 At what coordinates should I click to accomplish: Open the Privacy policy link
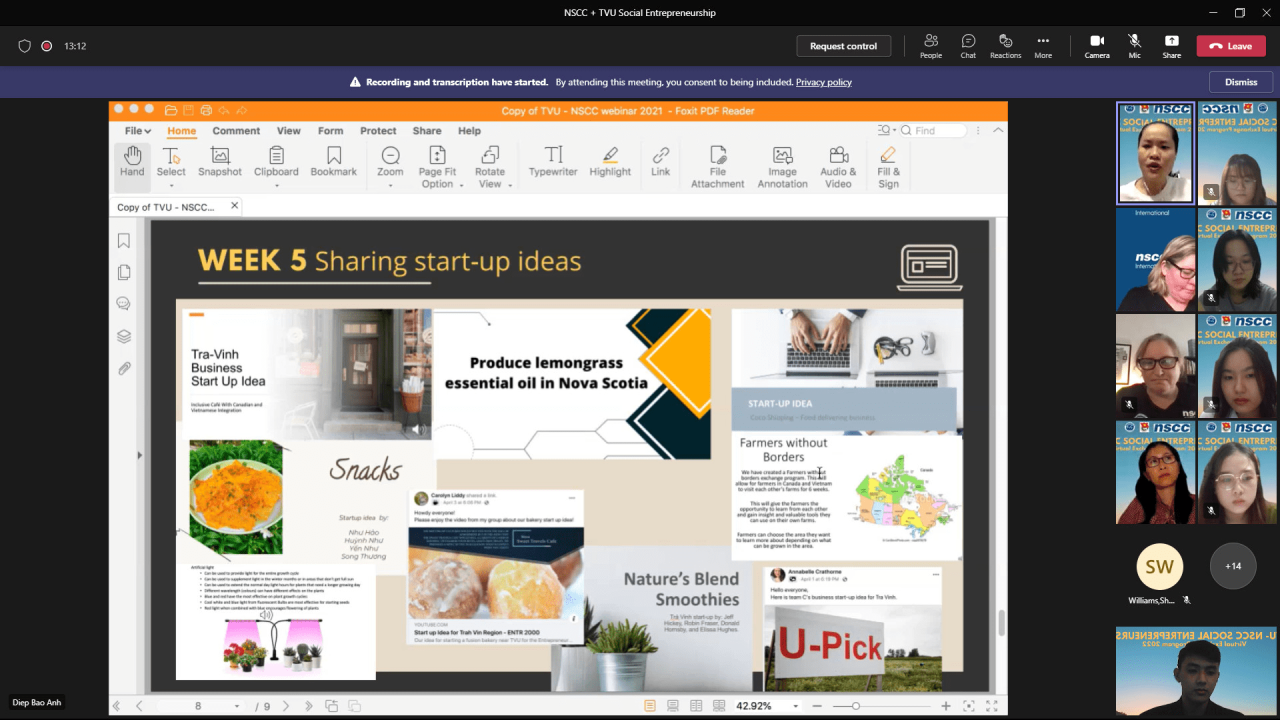[x=823, y=82]
